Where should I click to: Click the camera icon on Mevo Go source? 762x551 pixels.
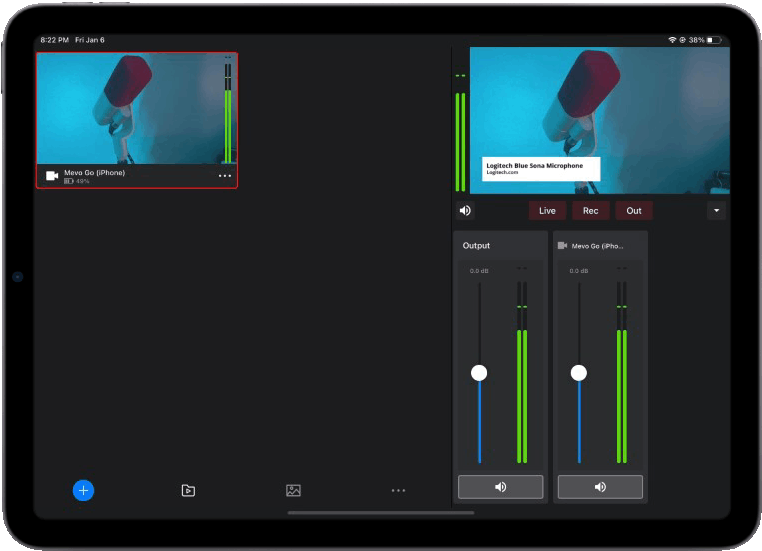(52, 175)
